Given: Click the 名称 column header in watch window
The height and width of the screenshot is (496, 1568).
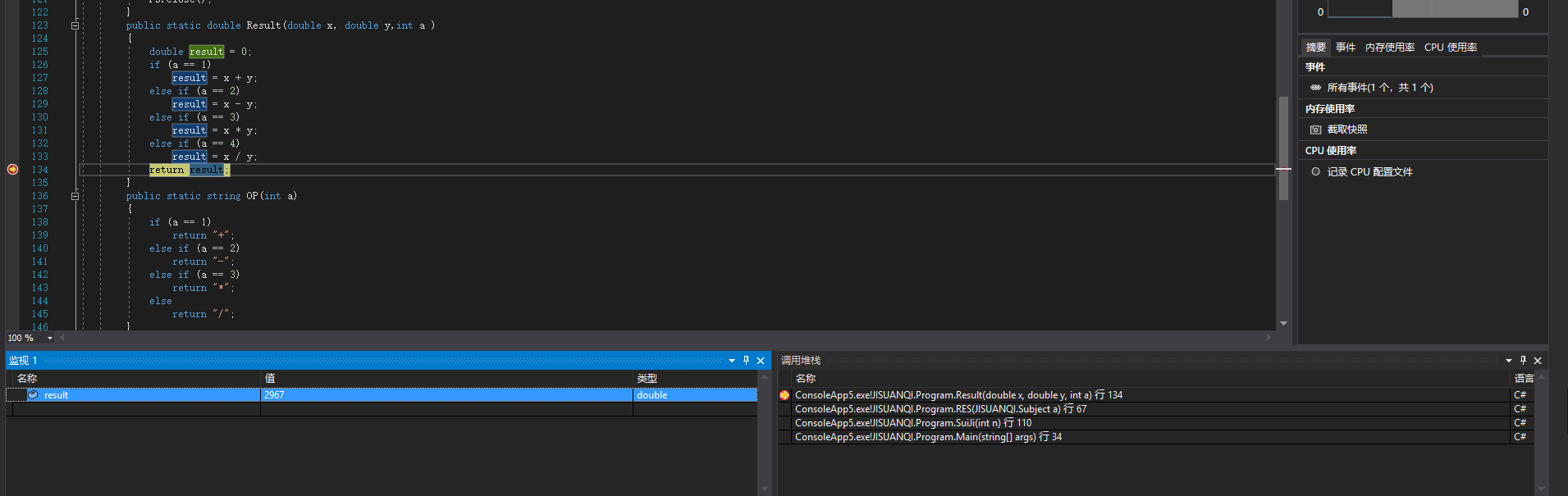Looking at the screenshot, I should pyautogui.click(x=27, y=379).
